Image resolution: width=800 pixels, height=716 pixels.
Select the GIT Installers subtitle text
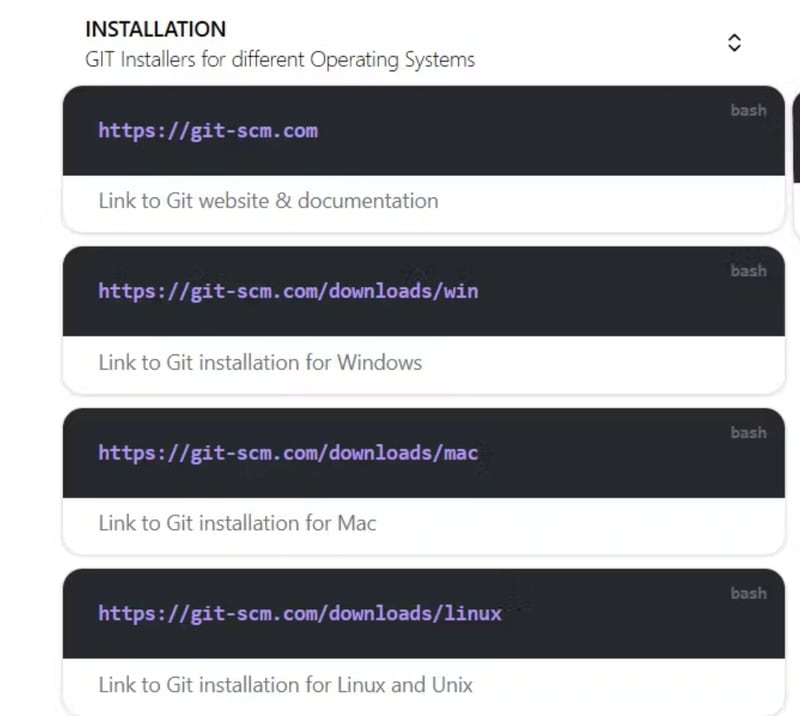coord(280,60)
